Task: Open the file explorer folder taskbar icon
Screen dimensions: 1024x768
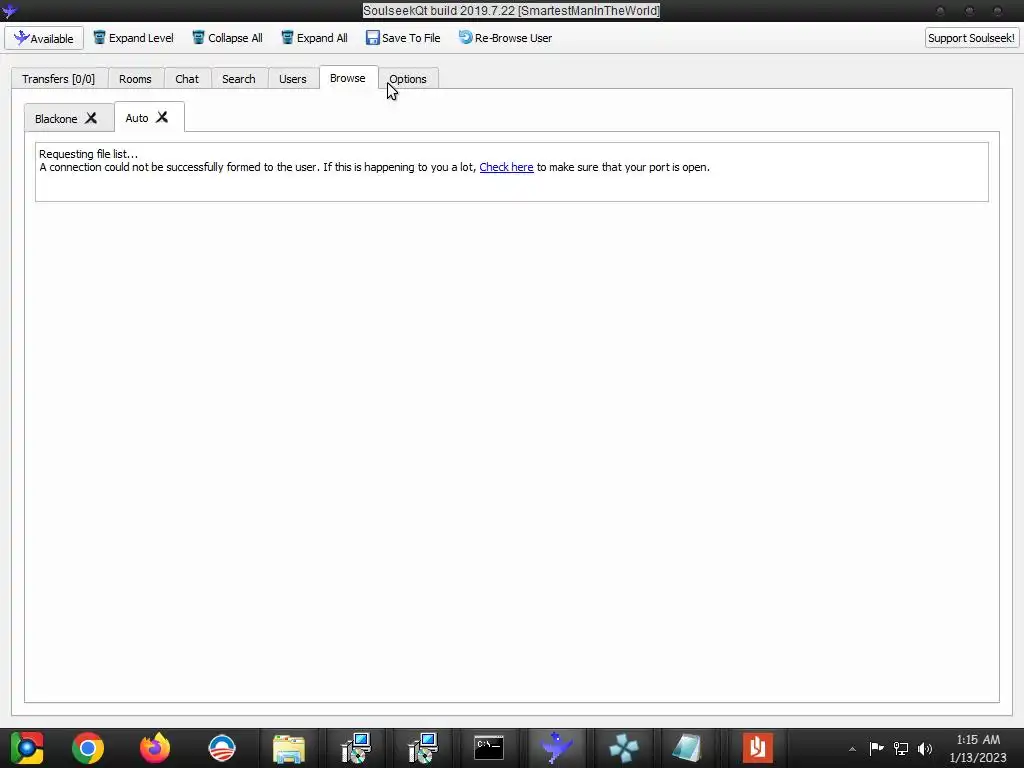Action: click(x=289, y=748)
